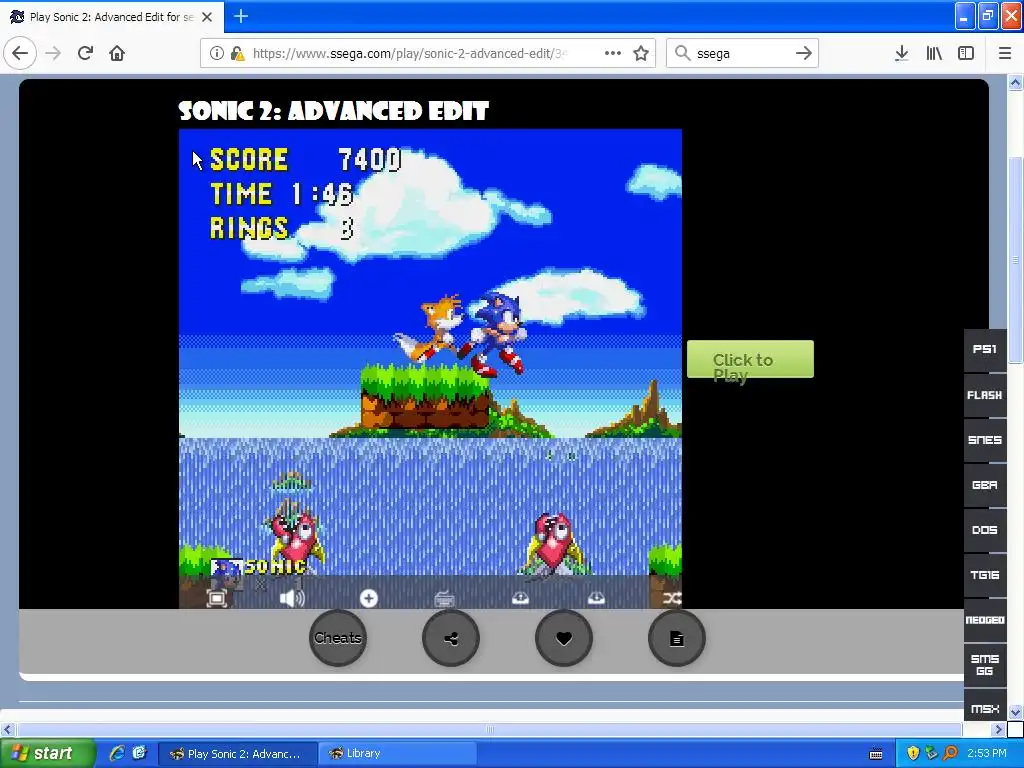The height and width of the screenshot is (768, 1024).
Task: Click the horizontal scrollbar right arrow
Action: 999,729
